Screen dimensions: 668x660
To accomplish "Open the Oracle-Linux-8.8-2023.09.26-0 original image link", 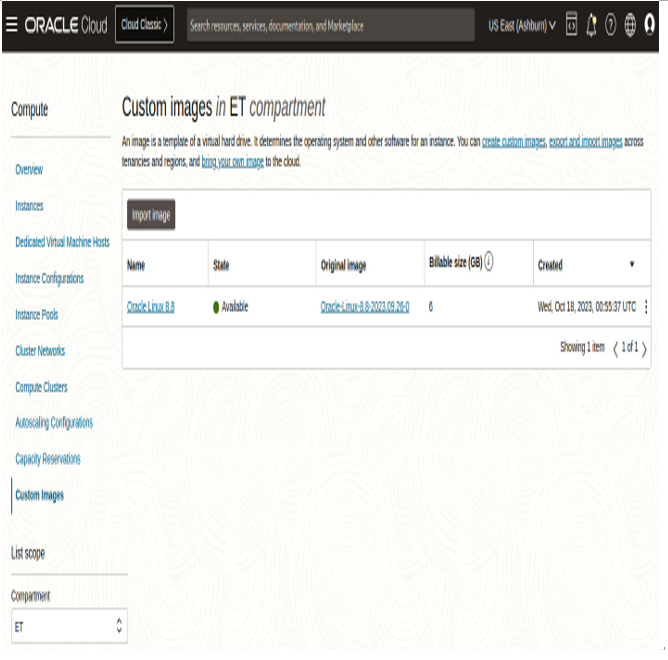I will [365, 306].
